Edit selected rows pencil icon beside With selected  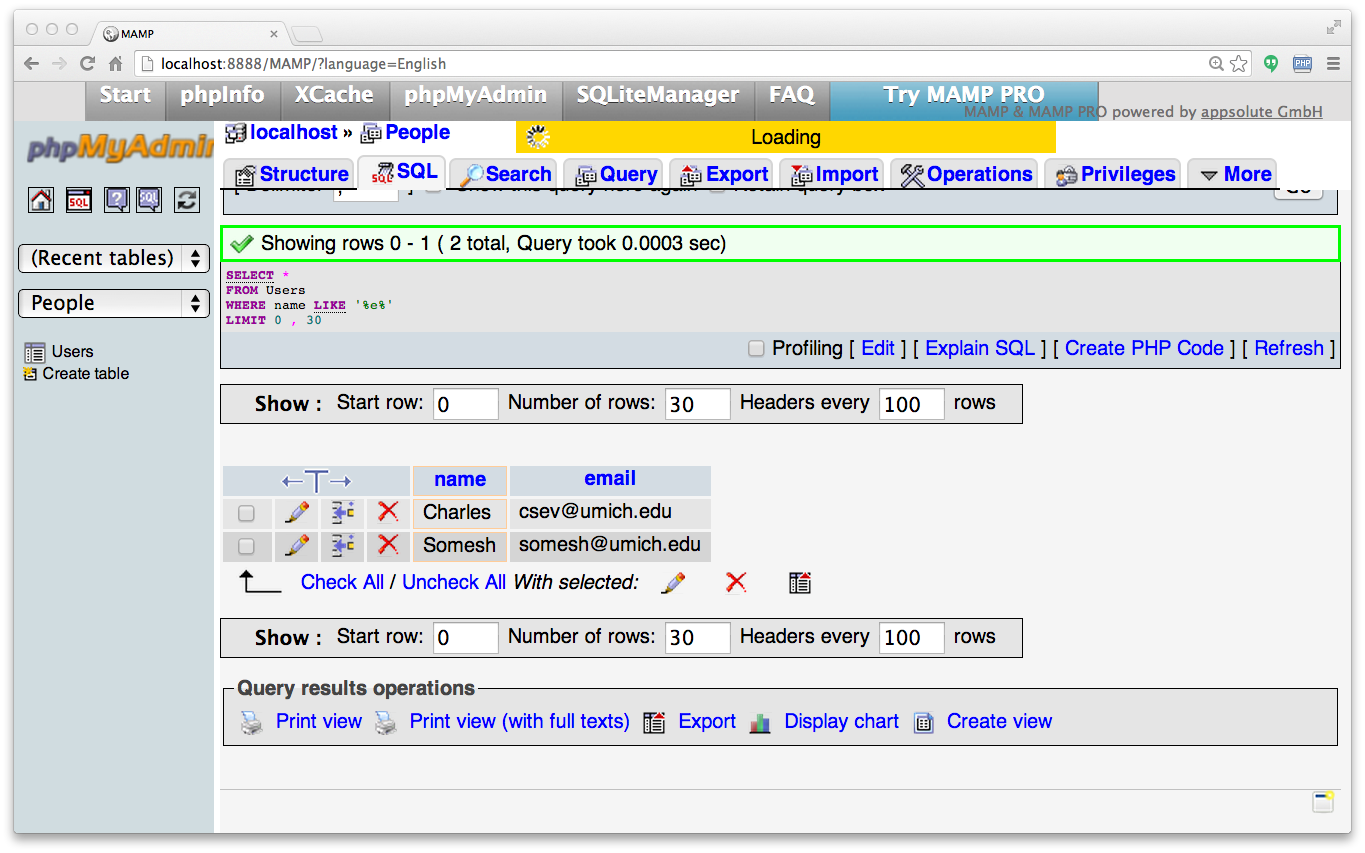(674, 582)
